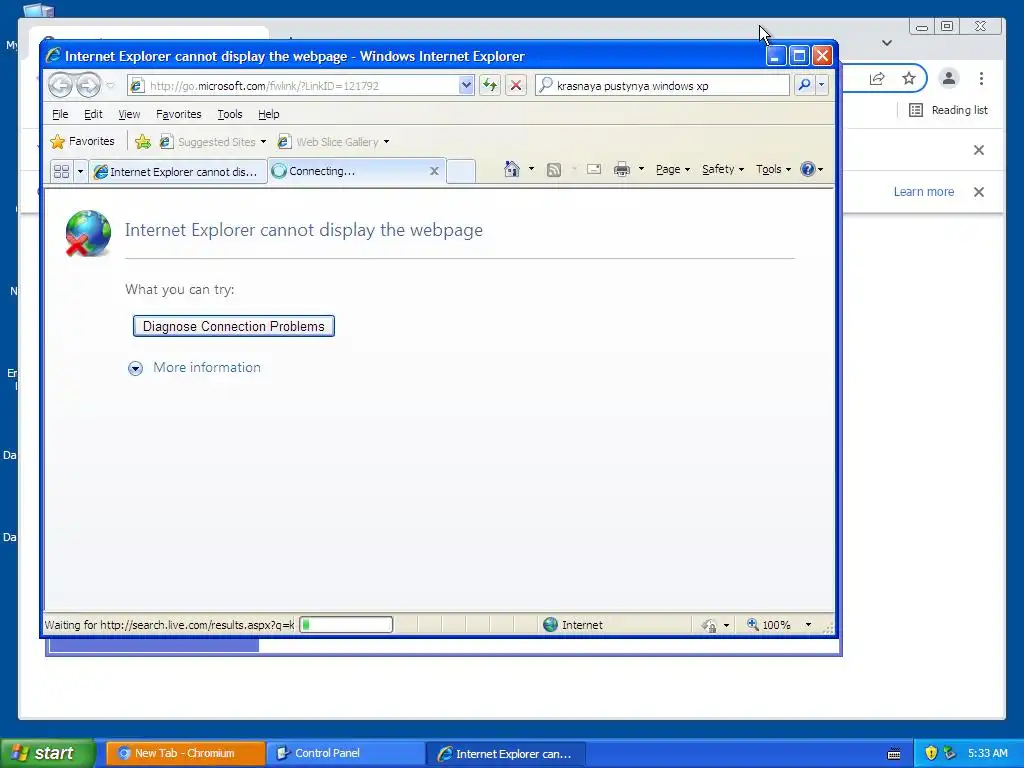The height and width of the screenshot is (768, 1024).
Task: Expand the Print options dropdown arrow
Action: click(641, 169)
